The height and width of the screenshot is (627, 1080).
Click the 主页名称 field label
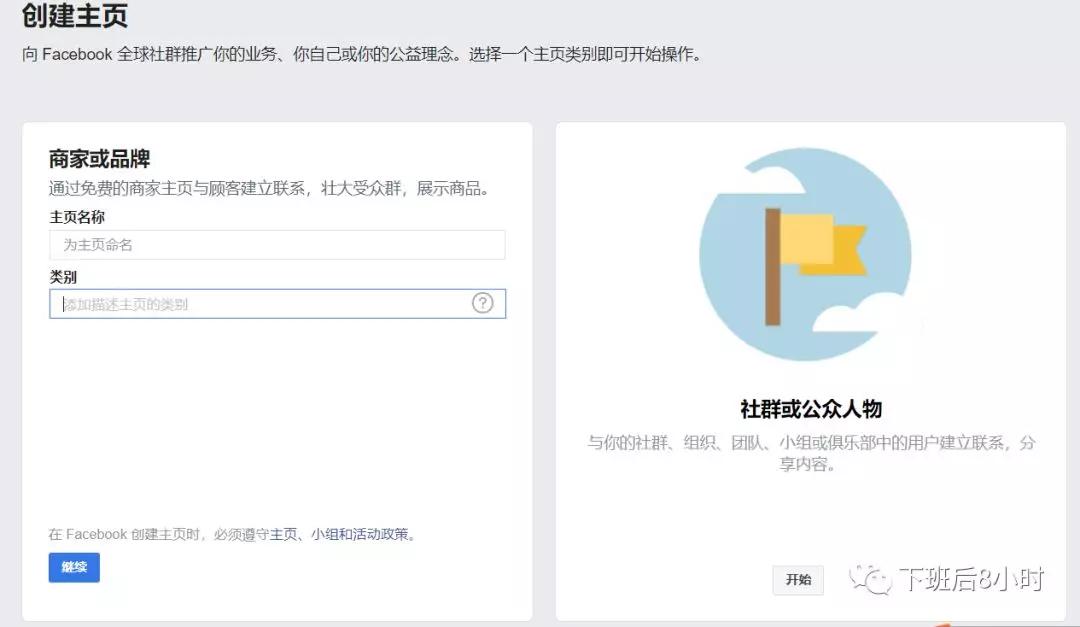[x=77, y=217]
